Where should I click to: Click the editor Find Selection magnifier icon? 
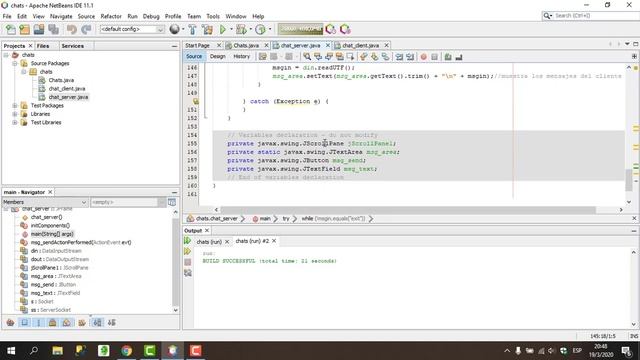(x=307, y=57)
